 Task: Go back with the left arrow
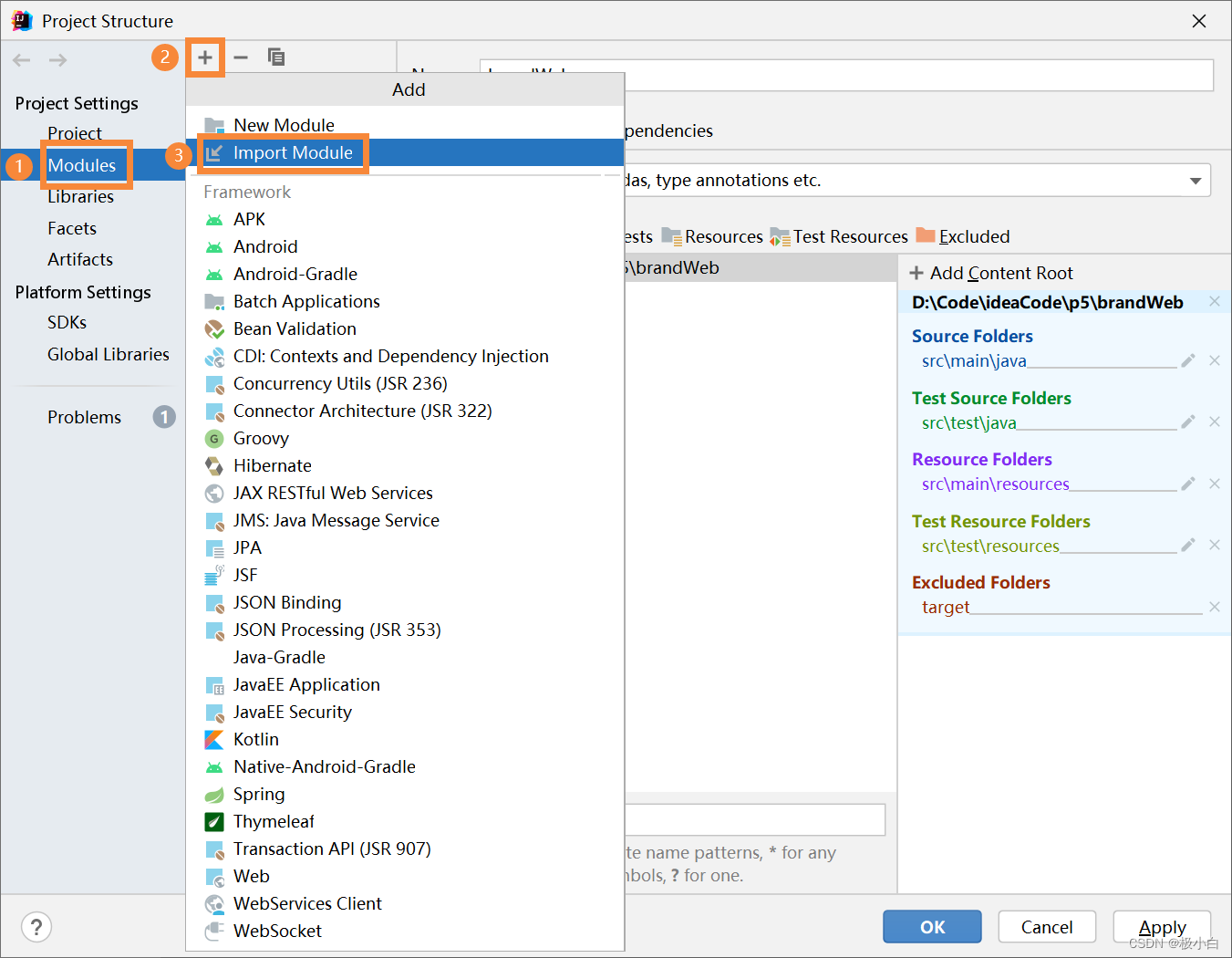22,60
